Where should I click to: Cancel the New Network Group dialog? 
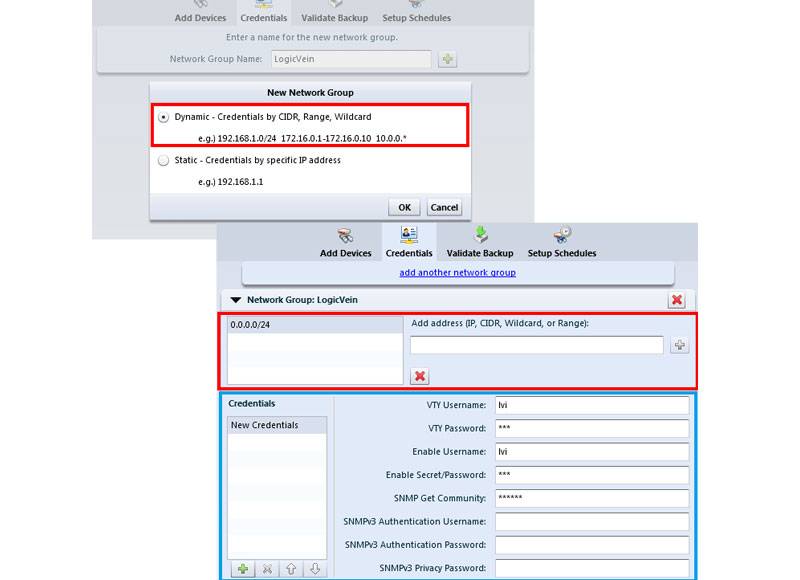pos(444,207)
